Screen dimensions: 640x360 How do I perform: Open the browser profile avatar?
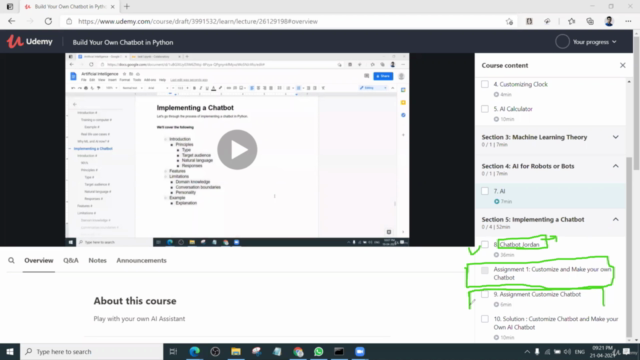(x=609, y=21)
